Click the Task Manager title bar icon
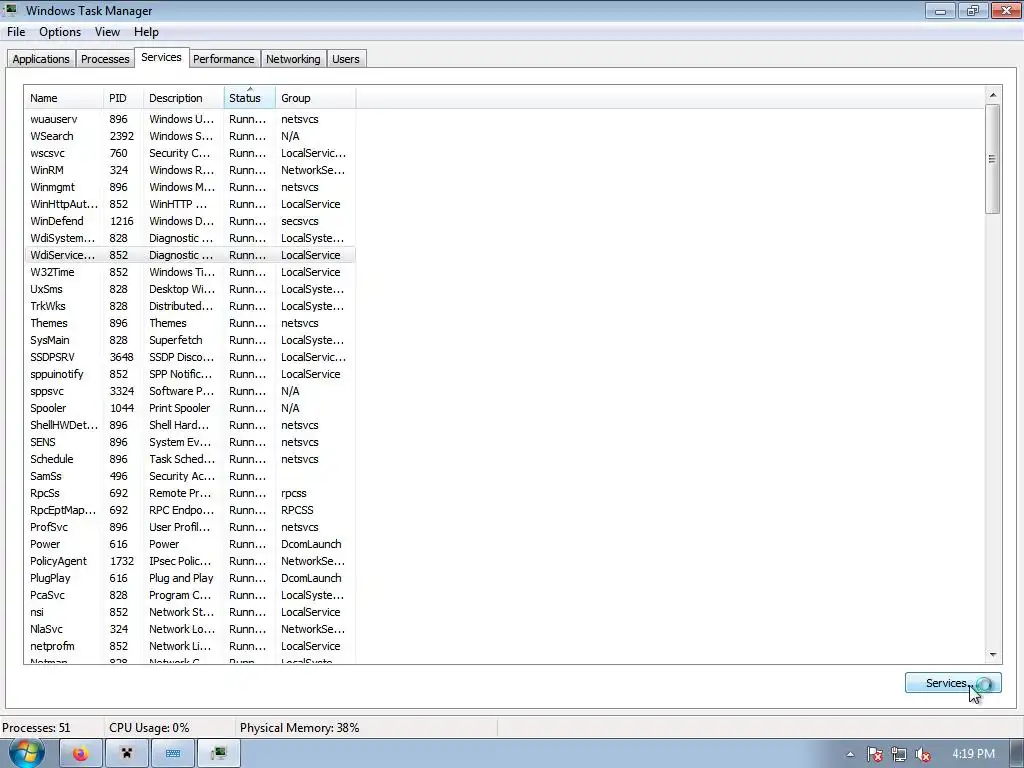This screenshot has height=768, width=1024. click(x=10, y=10)
